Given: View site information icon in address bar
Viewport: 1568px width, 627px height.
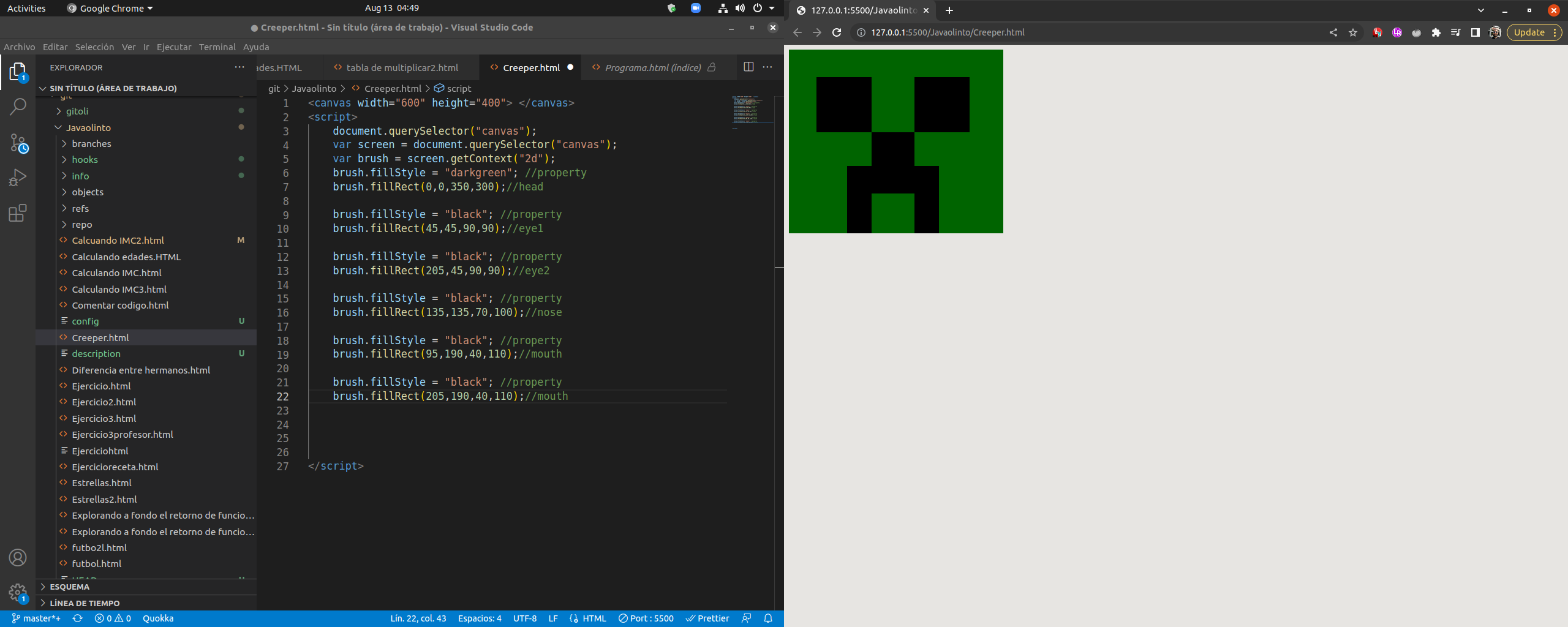Looking at the screenshot, I should [861, 32].
